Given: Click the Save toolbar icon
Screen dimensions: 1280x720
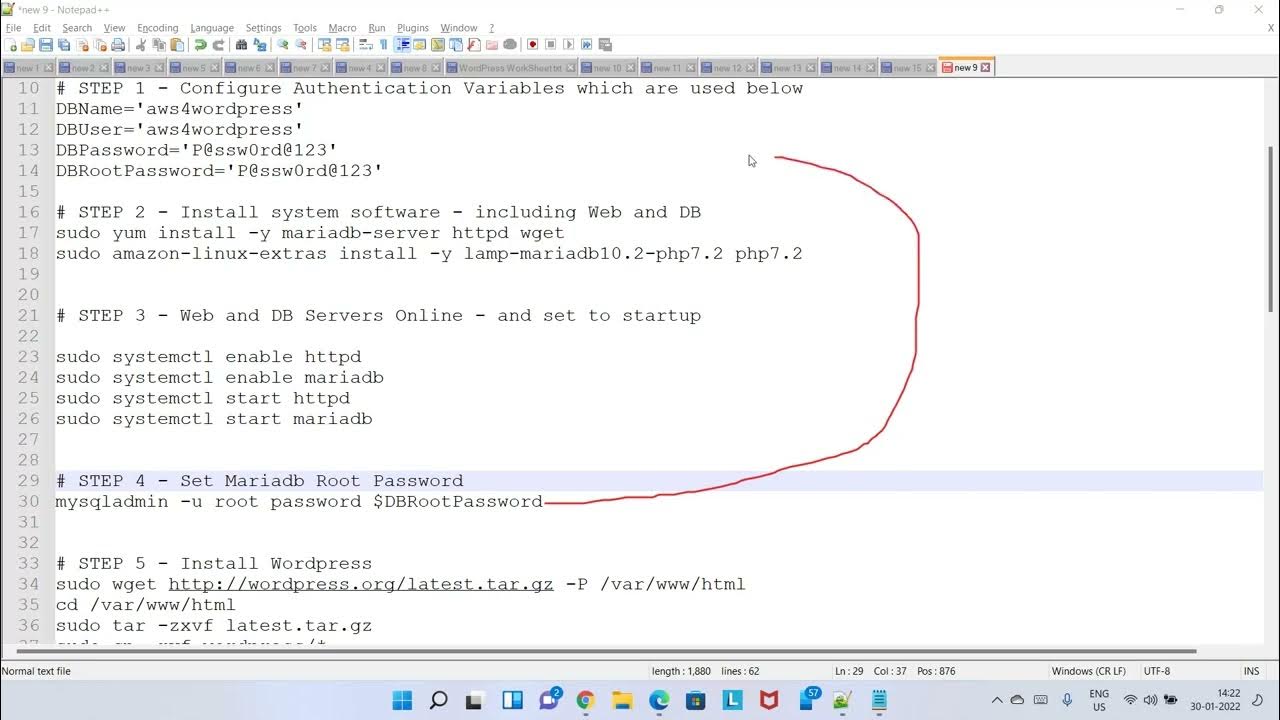Looking at the screenshot, I should (x=46, y=45).
